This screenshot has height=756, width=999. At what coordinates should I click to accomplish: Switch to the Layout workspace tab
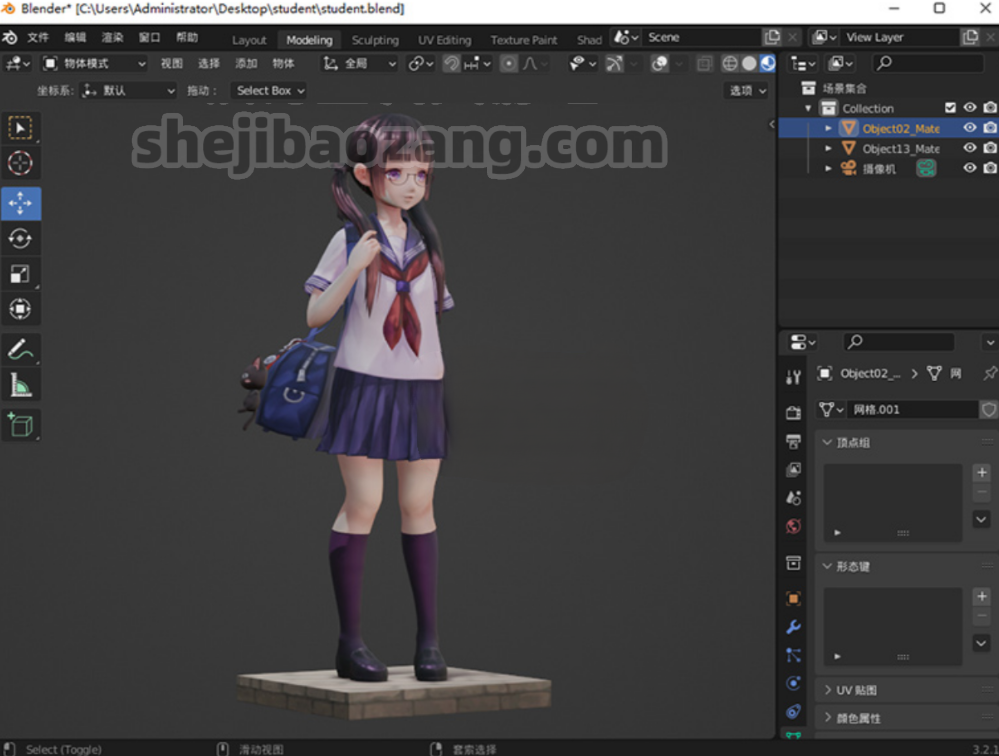point(249,40)
